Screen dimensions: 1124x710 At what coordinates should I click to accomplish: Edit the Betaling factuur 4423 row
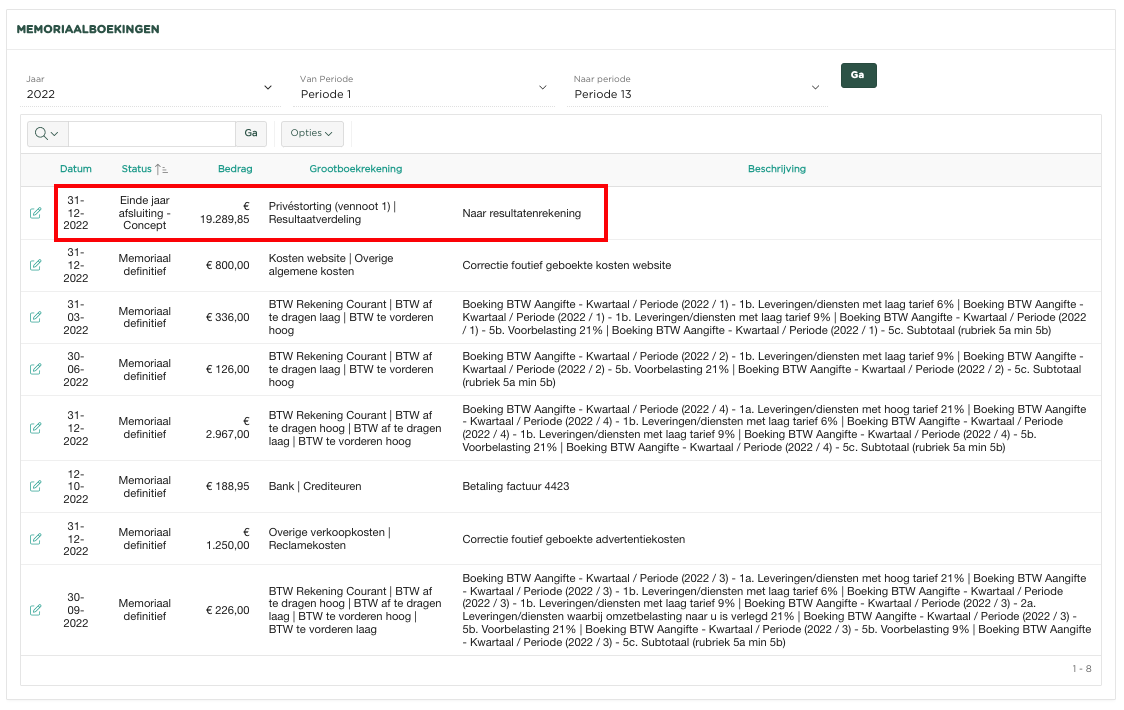(x=36, y=486)
